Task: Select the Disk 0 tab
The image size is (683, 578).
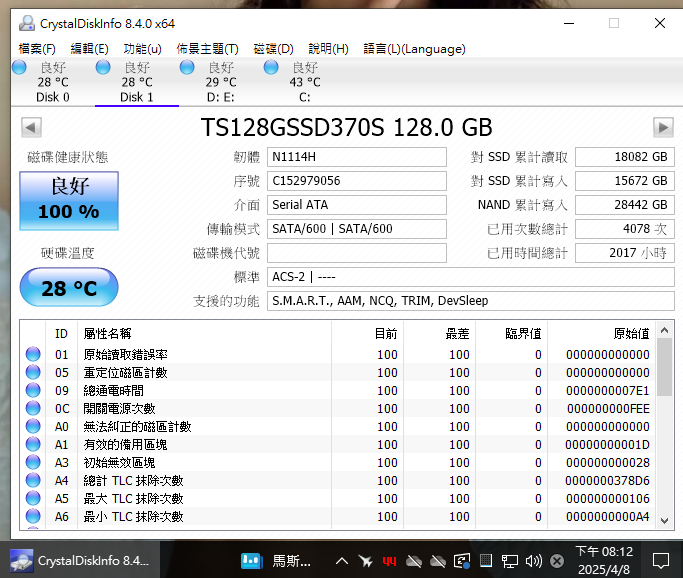Action: [53, 82]
